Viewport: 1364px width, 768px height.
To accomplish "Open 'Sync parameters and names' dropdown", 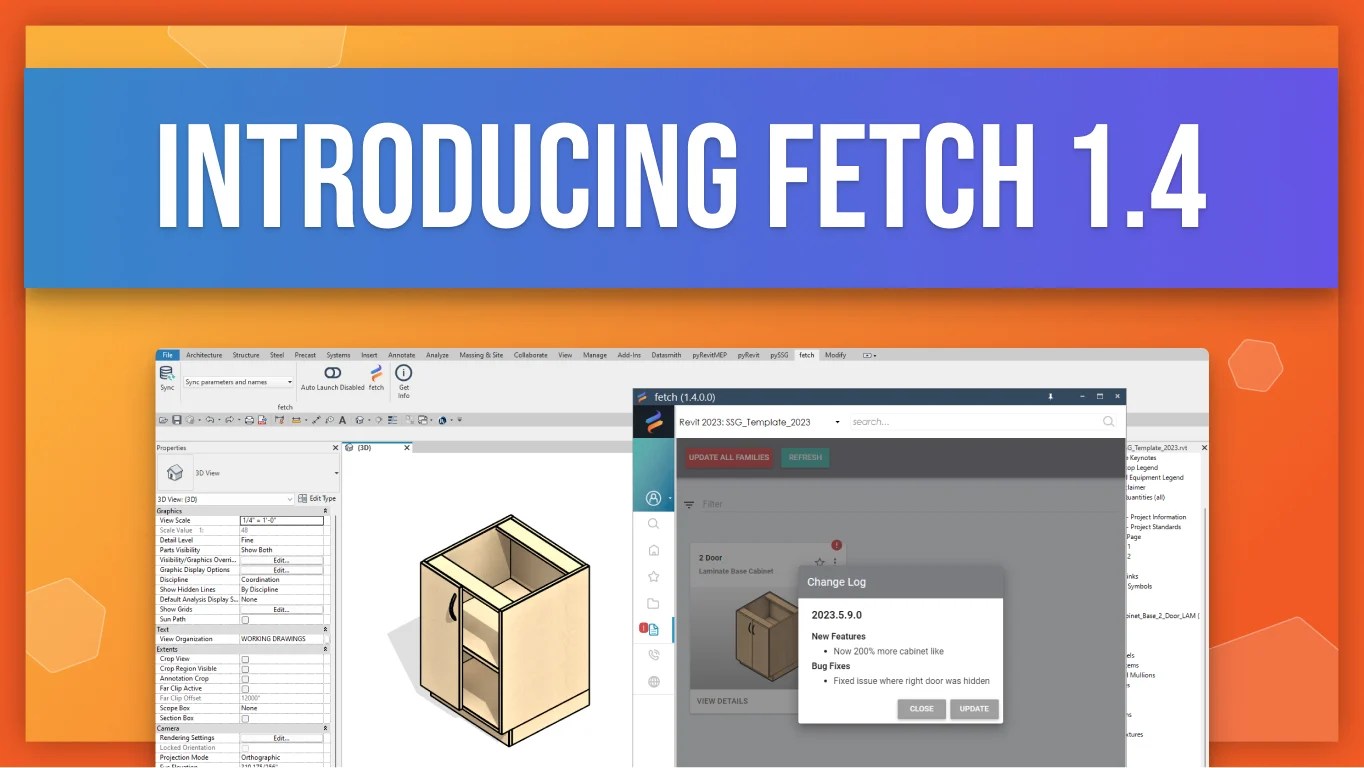I will [x=239, y=382].
